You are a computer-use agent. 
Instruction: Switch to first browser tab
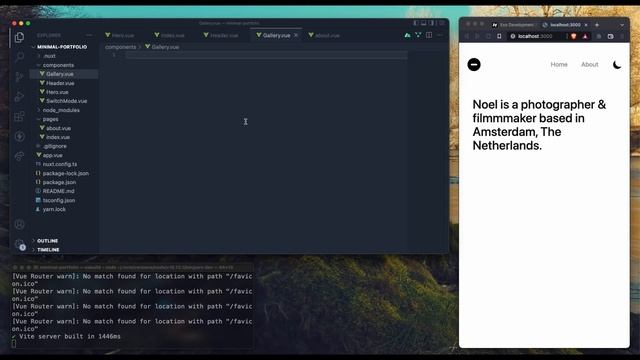tap(513, 25)
